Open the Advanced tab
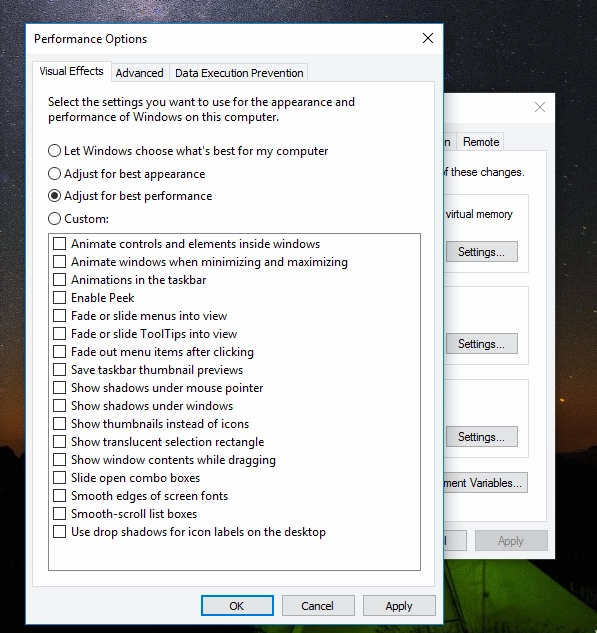Screen dimensions: 597x633 point(140,73)
